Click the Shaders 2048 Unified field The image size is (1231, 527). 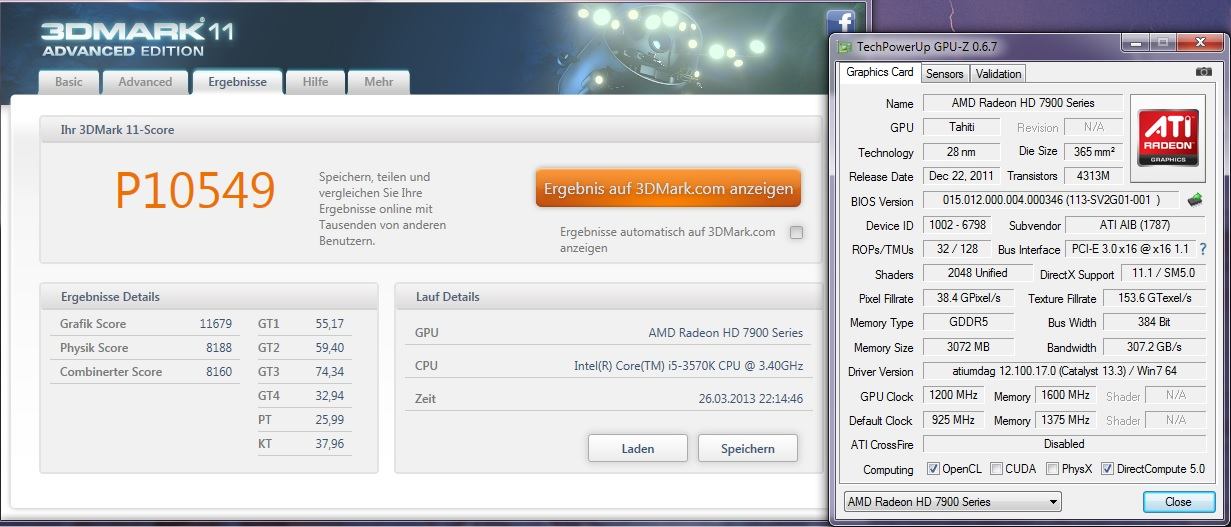978,273
